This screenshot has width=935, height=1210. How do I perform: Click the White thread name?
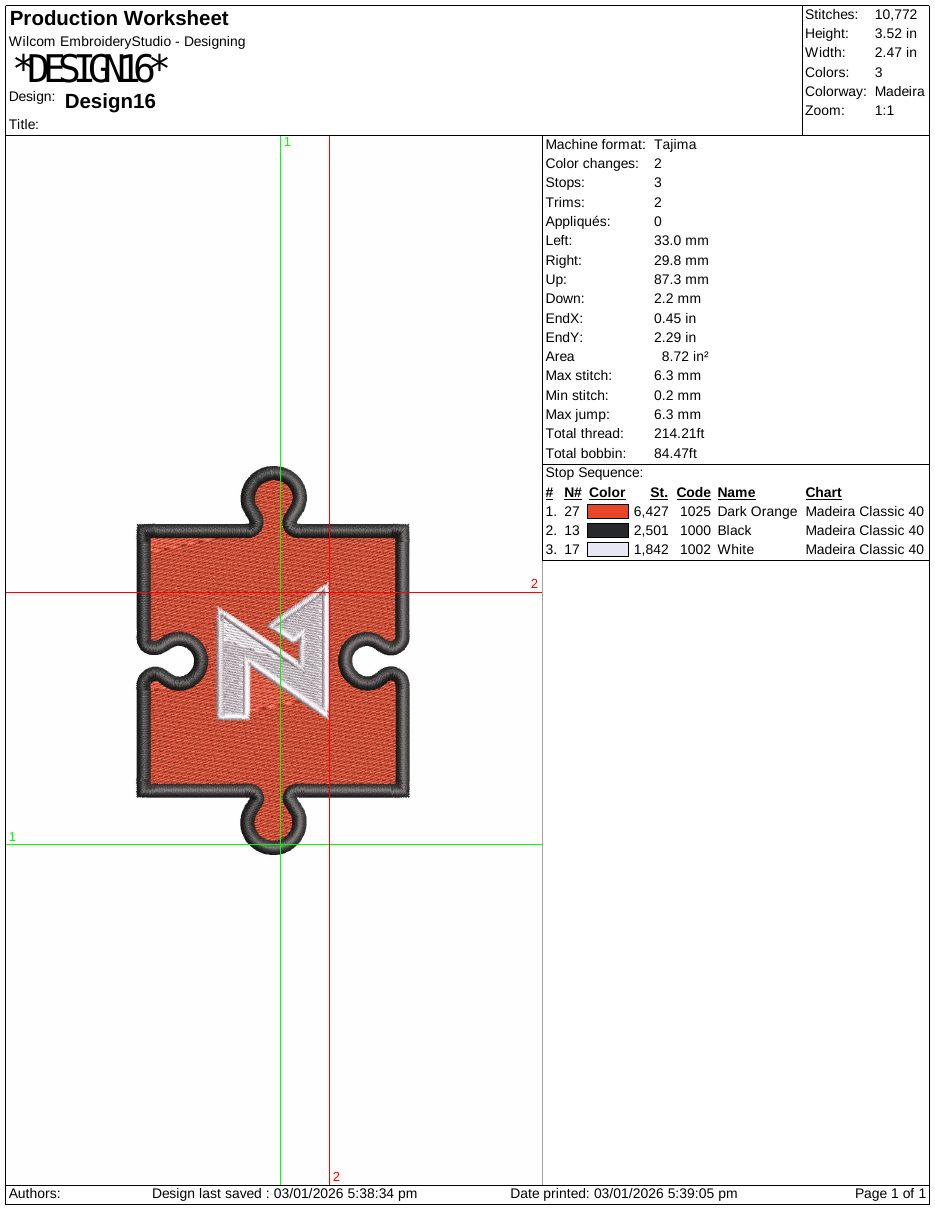click(736, 550)
